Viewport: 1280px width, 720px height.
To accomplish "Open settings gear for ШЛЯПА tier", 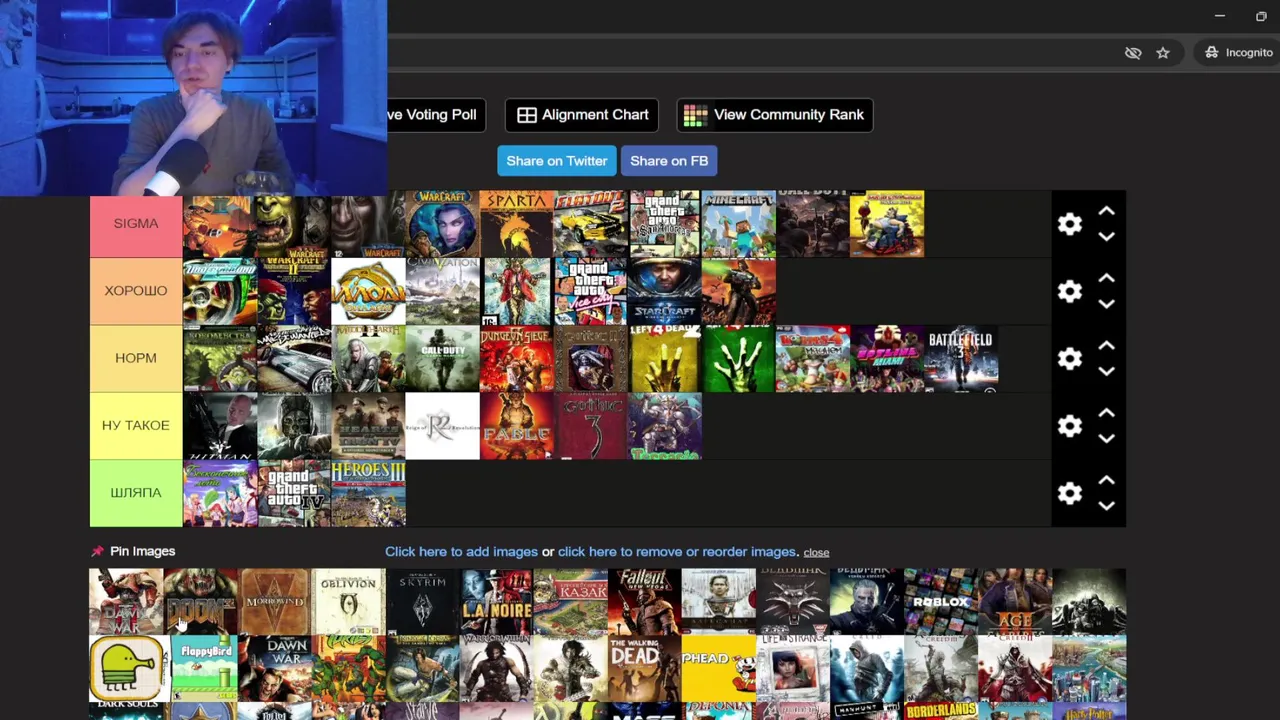I will [x=1070, y=493].
